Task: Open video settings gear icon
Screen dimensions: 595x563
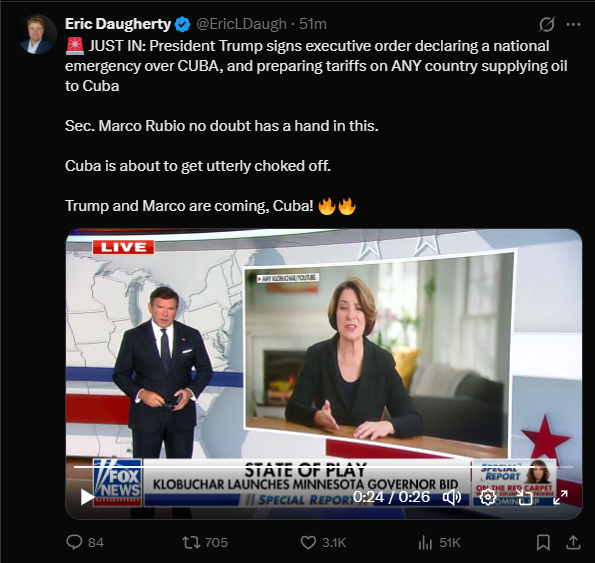Action: pos(488,497)
